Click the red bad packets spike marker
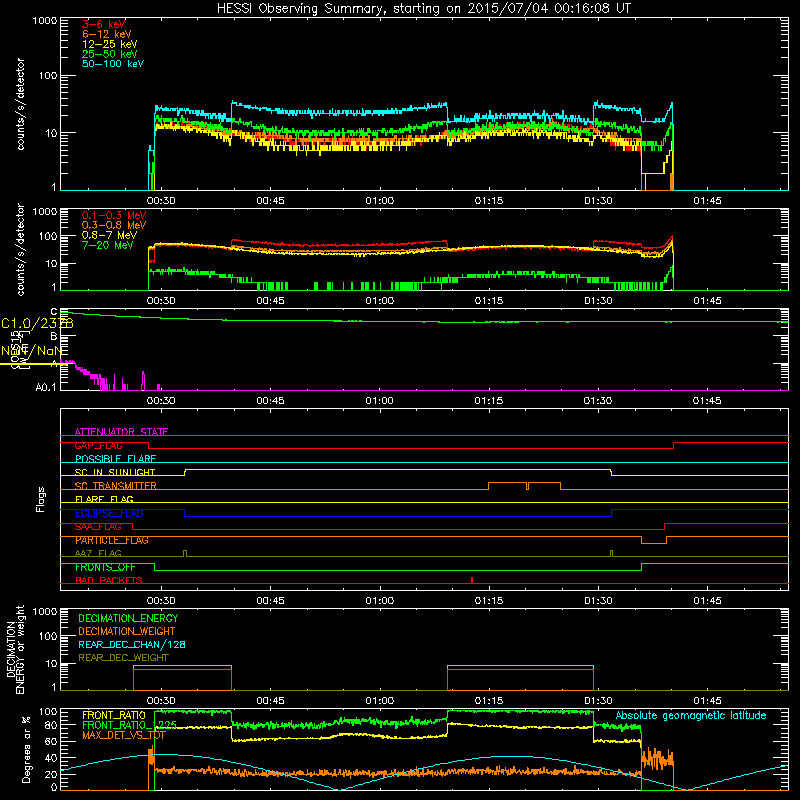This screenshot has width=800, height=800. (472, 580)
